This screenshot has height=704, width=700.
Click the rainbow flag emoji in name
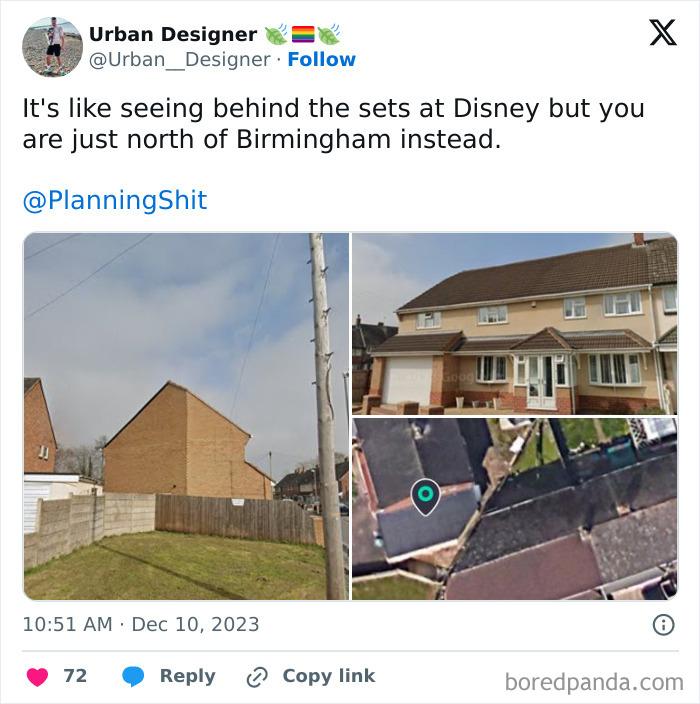[303, 34]
